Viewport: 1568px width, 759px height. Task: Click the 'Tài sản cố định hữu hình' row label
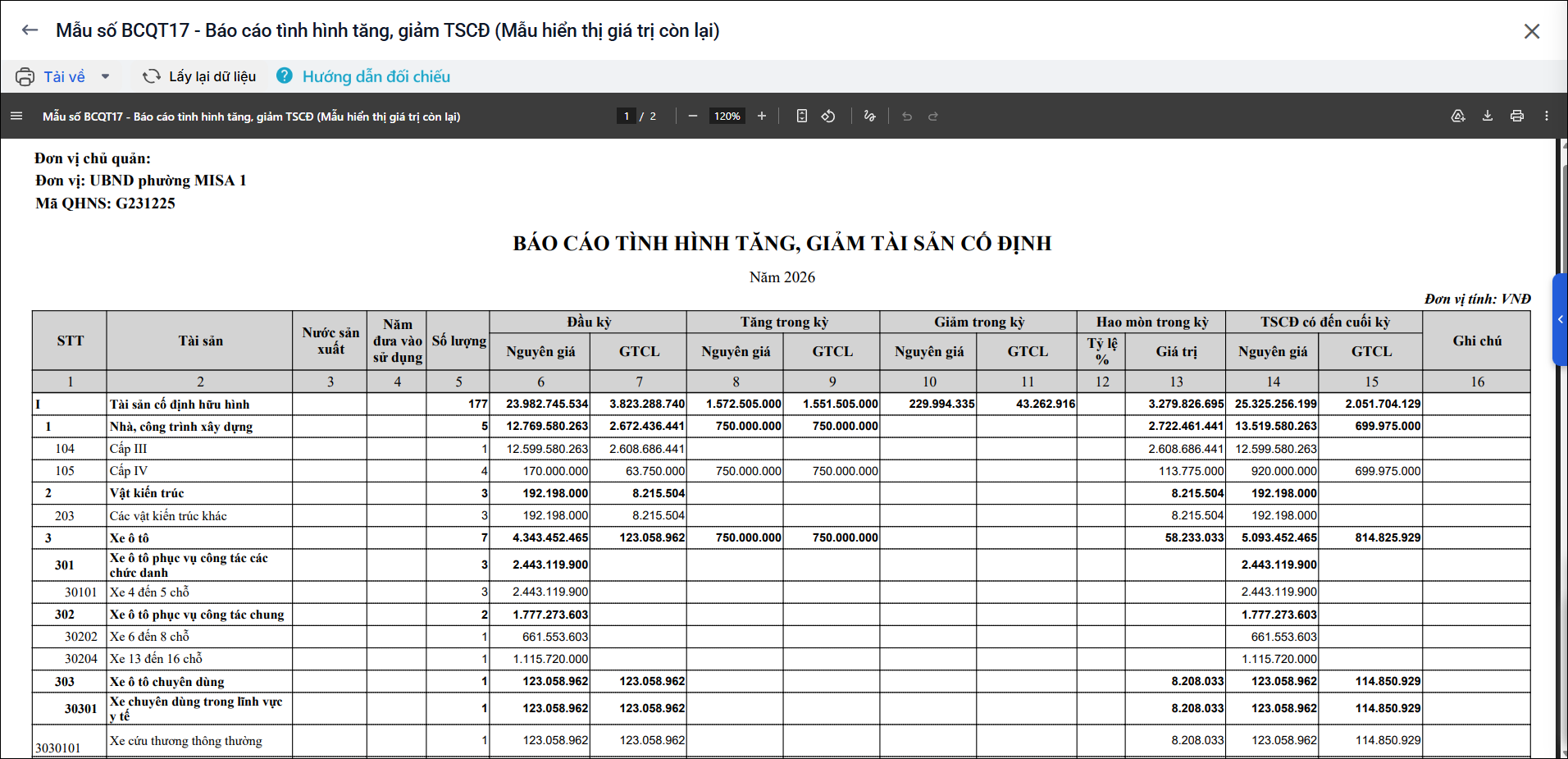click(x=180, y=404)
